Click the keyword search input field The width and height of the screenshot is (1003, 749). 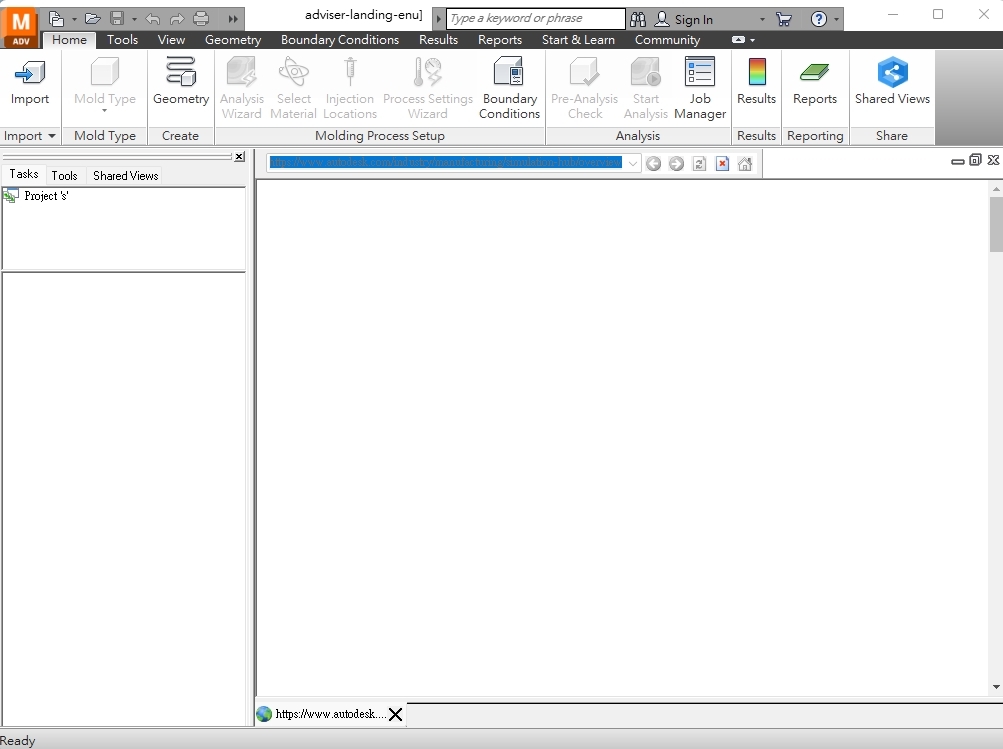click(x=535, y=19)
